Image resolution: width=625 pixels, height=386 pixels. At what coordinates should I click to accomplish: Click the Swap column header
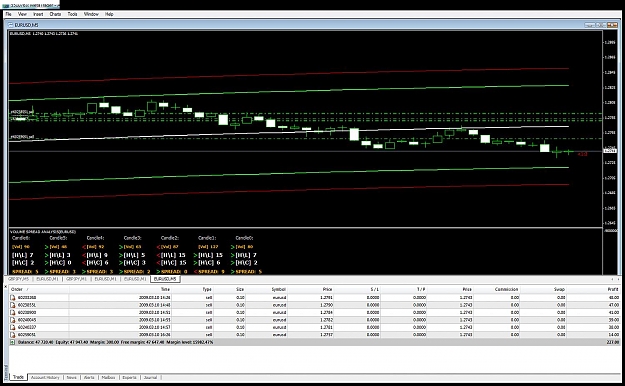click(543, 289)
